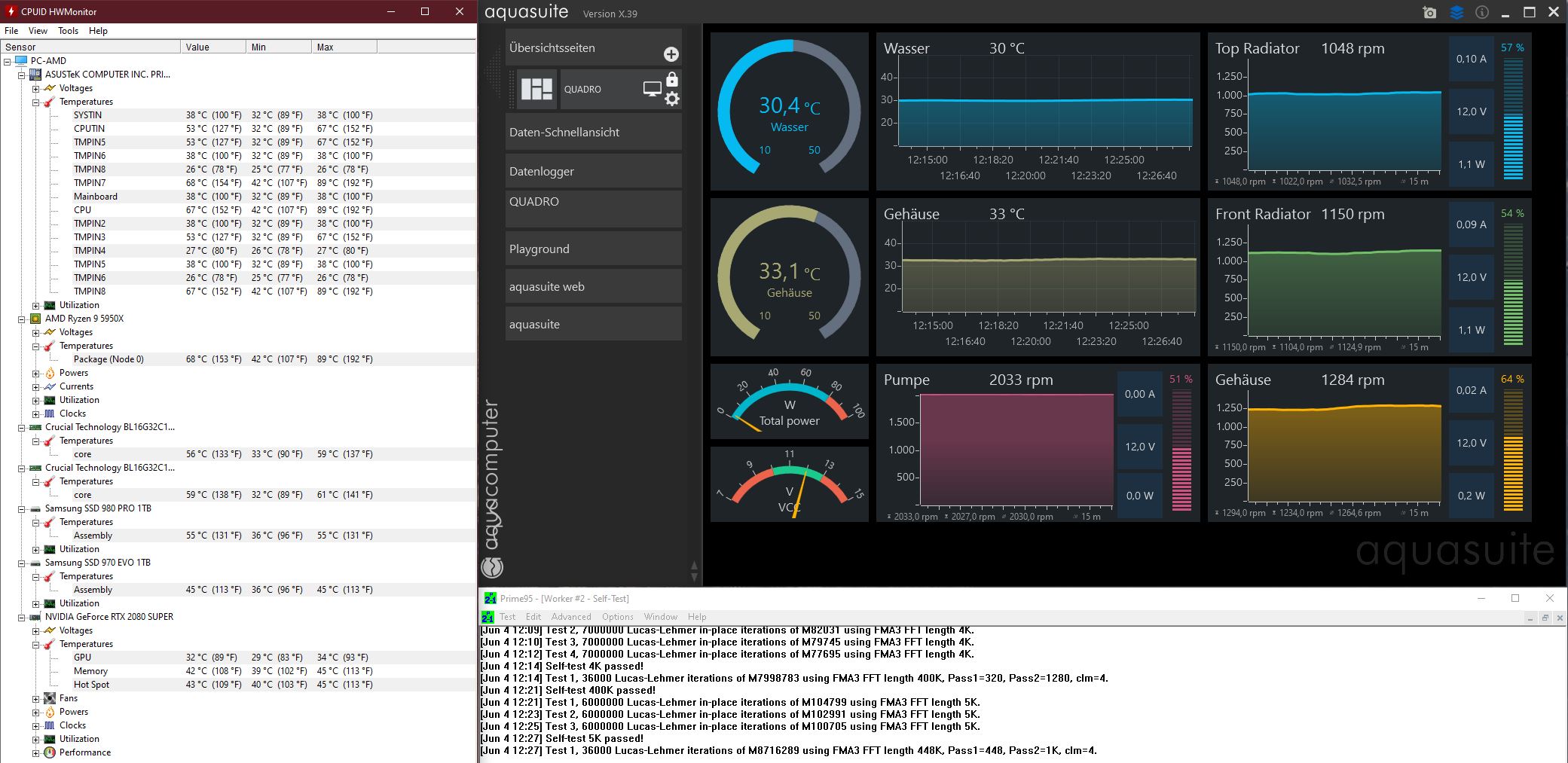
Task: Open the info icon in aquasuite title bar
Action: 1481,12
